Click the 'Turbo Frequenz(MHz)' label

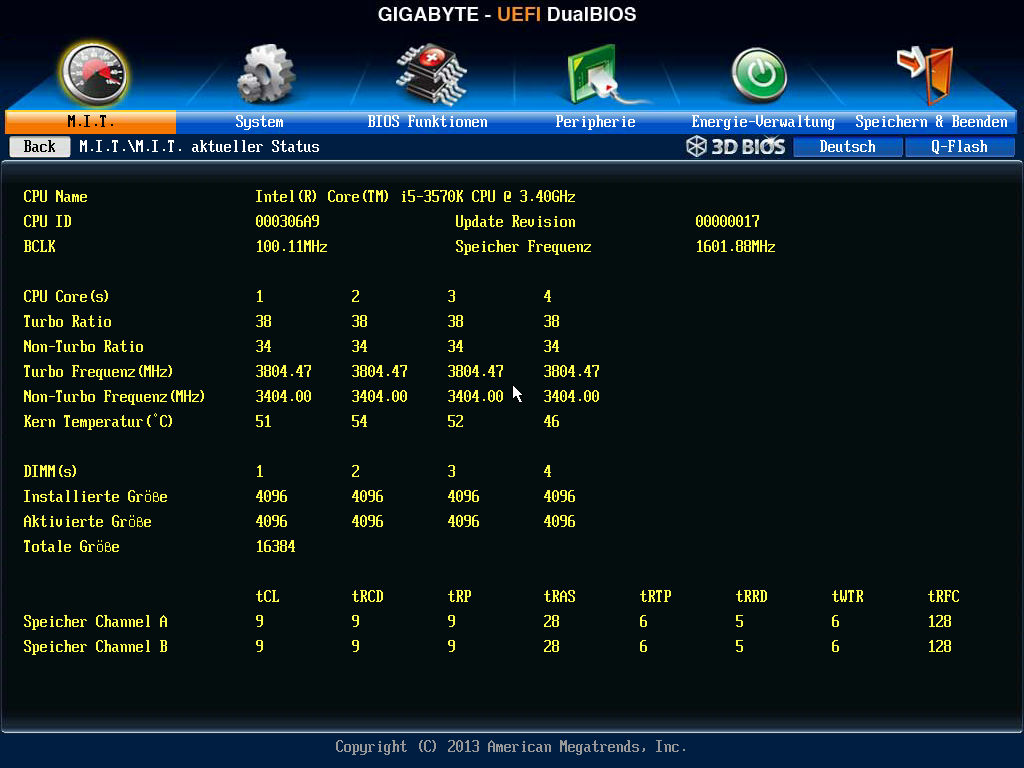pyautogui.click(x=98, y=372)
